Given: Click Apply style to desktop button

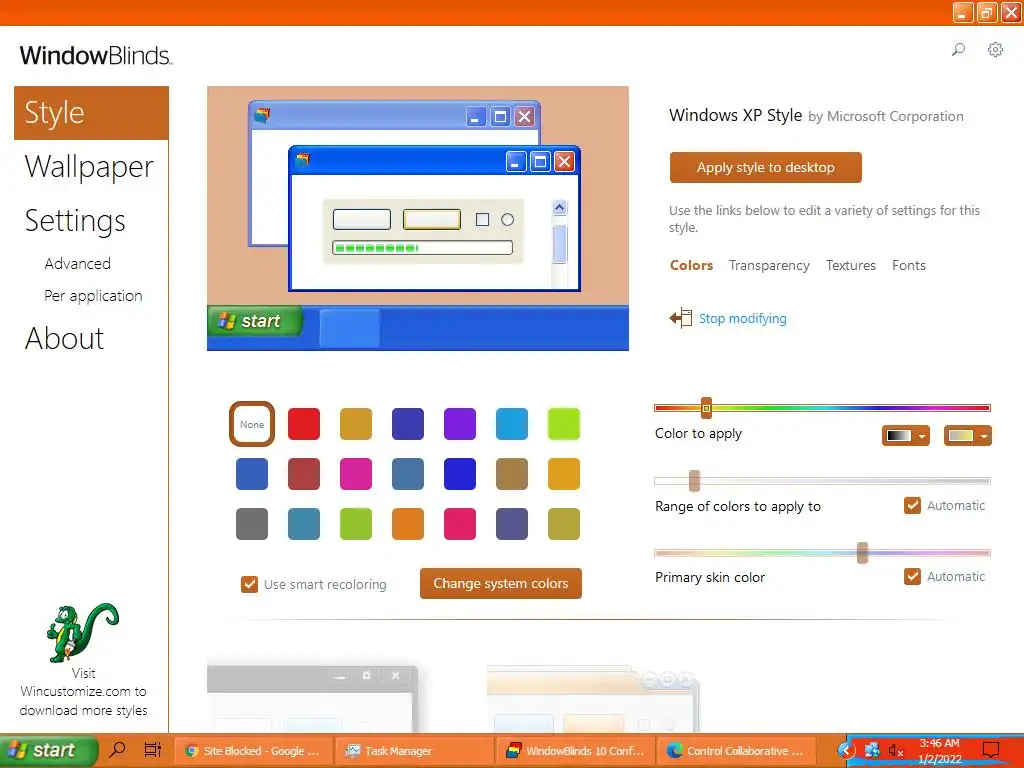Looking at the screenshot, I should coord(765,167).
